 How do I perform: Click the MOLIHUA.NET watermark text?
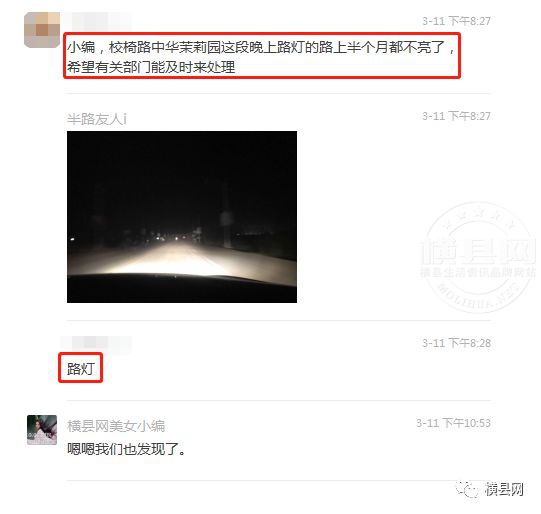478,294
